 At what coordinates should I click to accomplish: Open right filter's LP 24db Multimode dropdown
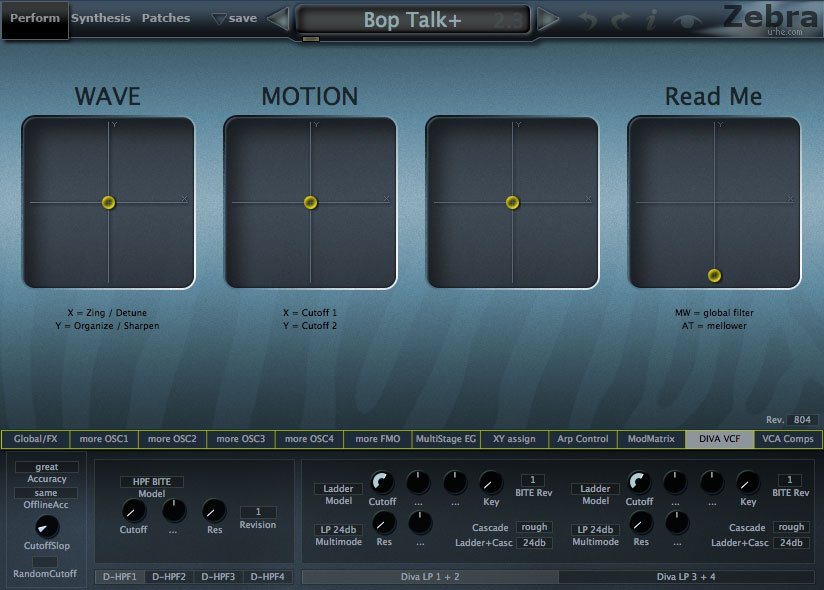tap(595, 530)
